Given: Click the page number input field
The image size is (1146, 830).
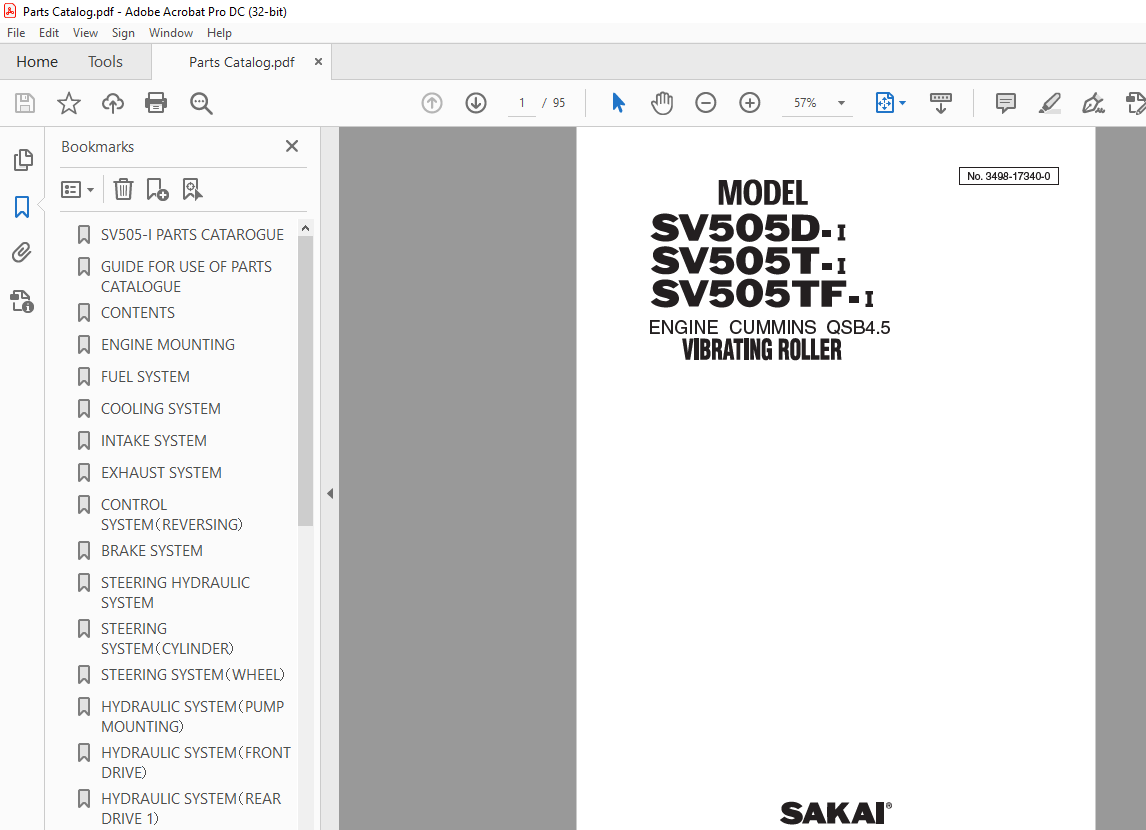Looking at the screenshot, I should (x=522, y=103).
